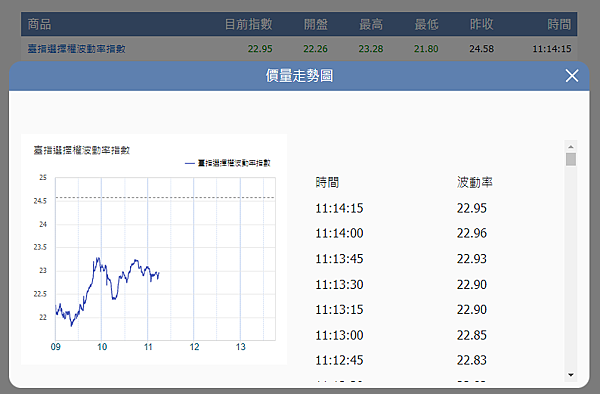This screenshot has width=600, height=394.
Task: Click volatility value 22.83
Action: tap(471, 360)
